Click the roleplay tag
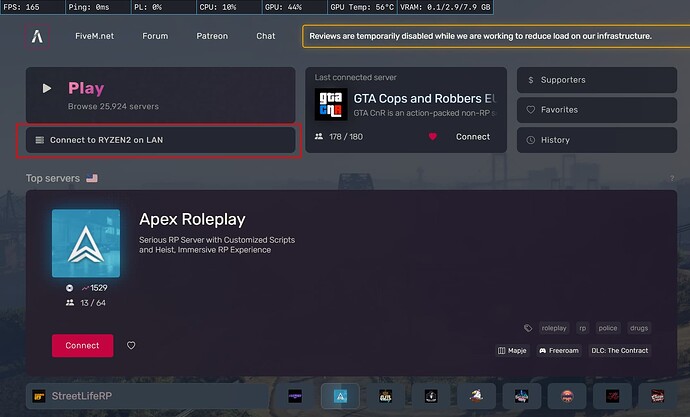The width and height of the screenshot is (690, 417). click(x=554, y=328)
